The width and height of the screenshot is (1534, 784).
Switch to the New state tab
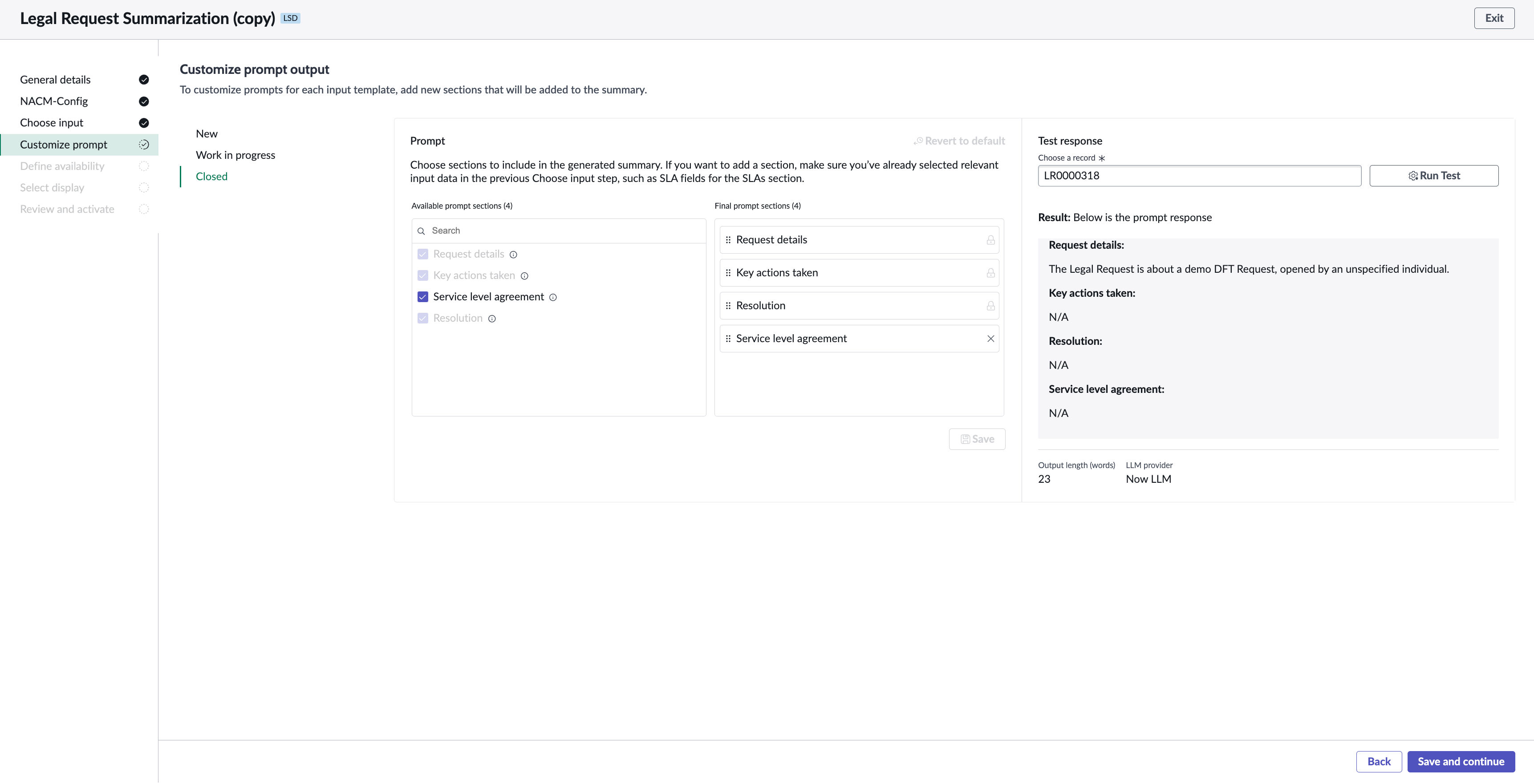click(x=207, y=134)
